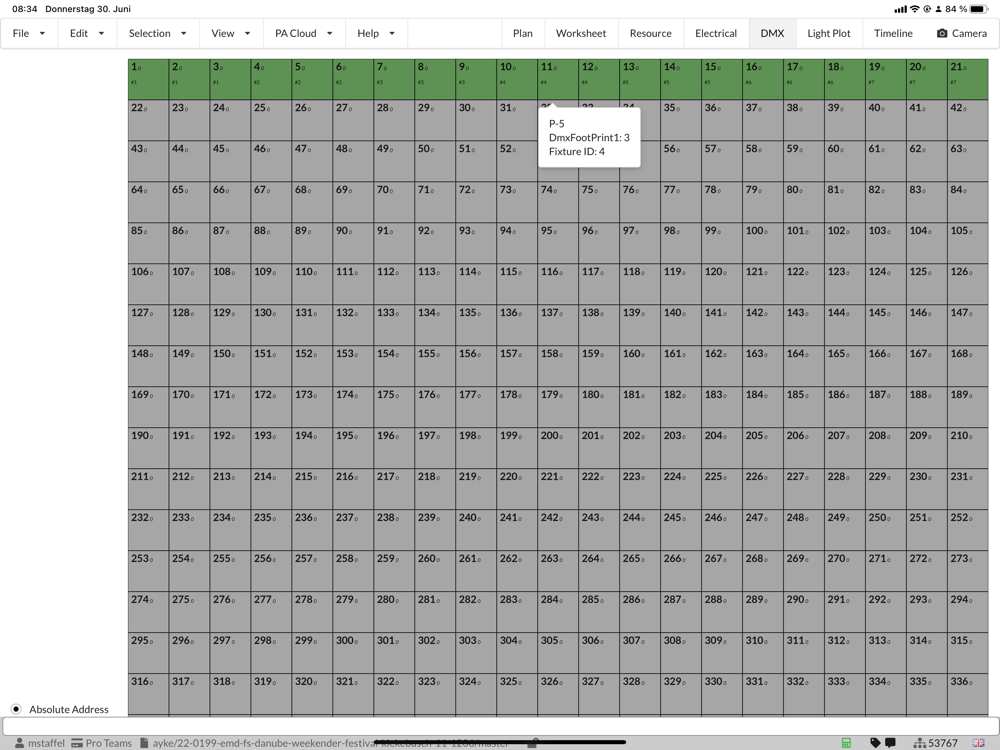The height and width of the screenshot is (750, 1000).
Task: Select green DMX channel 1 cell
Action: coord(148,79)
